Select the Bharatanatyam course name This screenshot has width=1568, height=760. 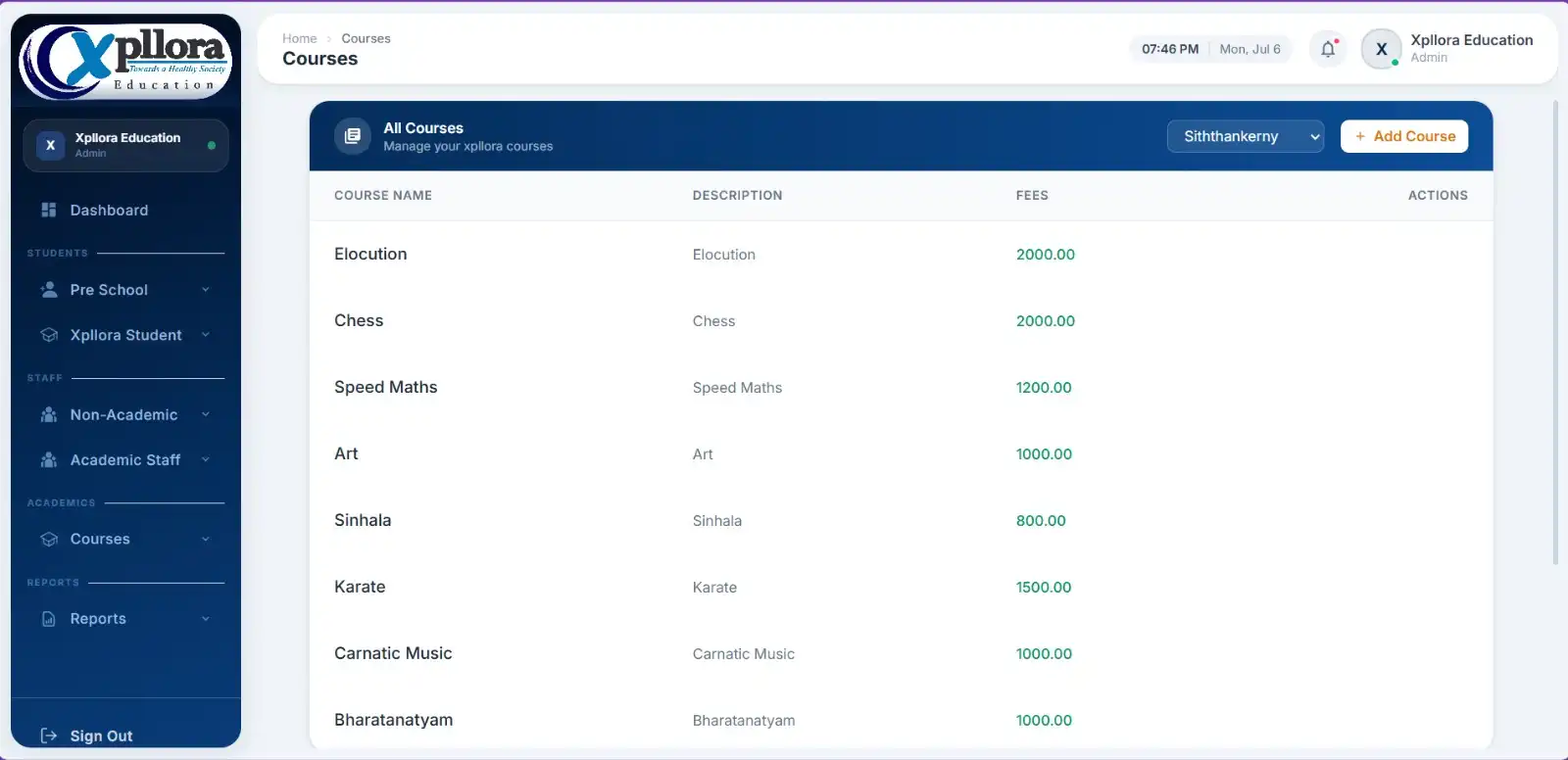(394, 720)
